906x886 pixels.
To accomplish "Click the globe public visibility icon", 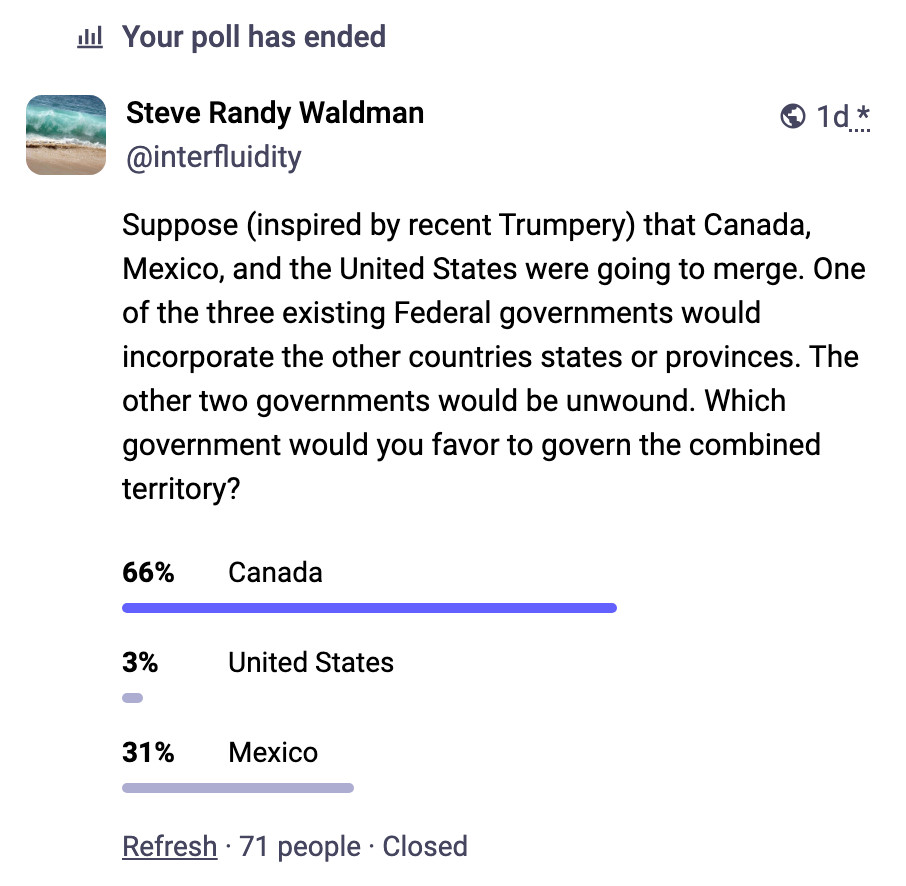I will 792,116.
